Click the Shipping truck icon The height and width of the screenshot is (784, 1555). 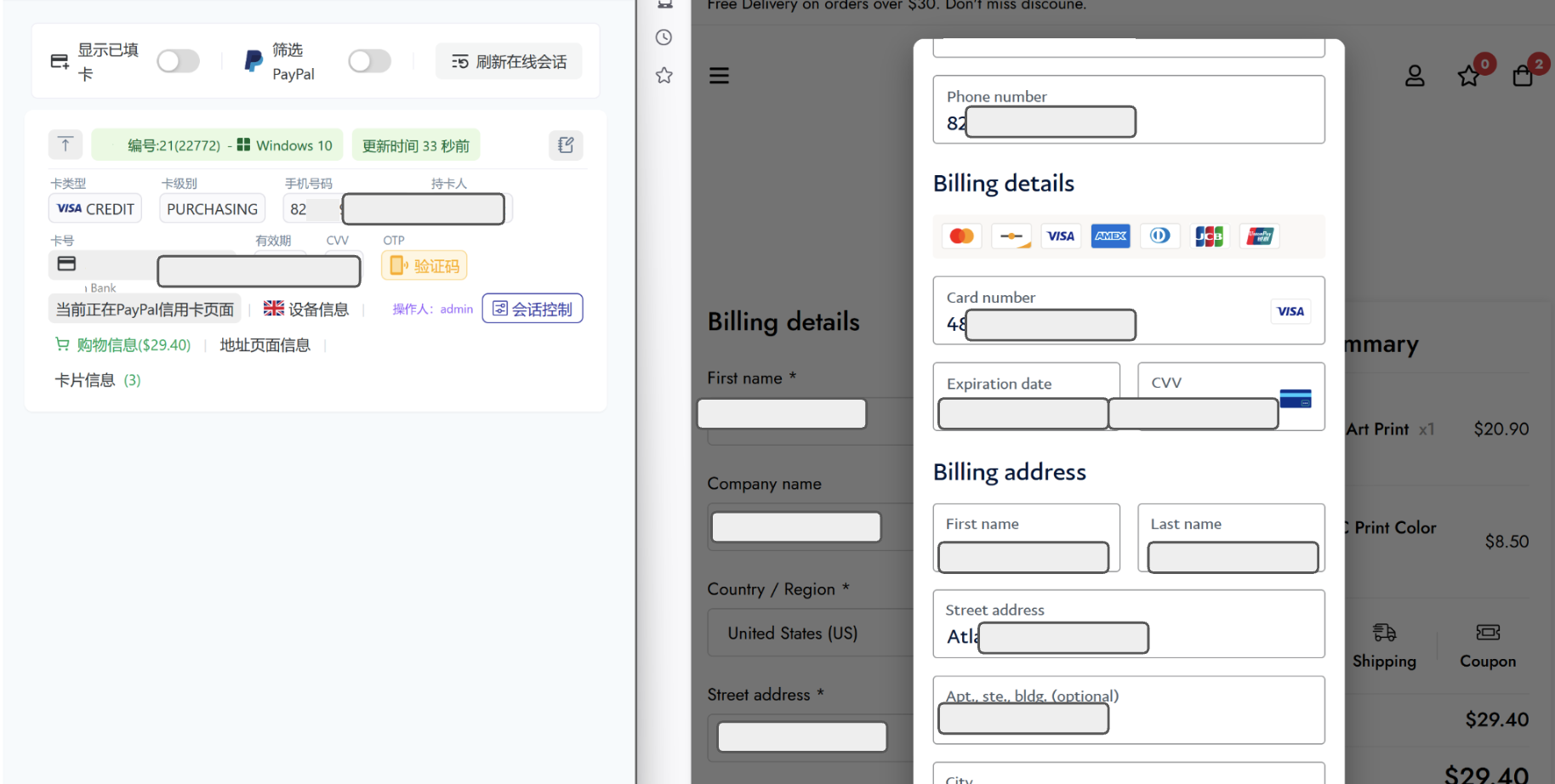[1384, 632]
